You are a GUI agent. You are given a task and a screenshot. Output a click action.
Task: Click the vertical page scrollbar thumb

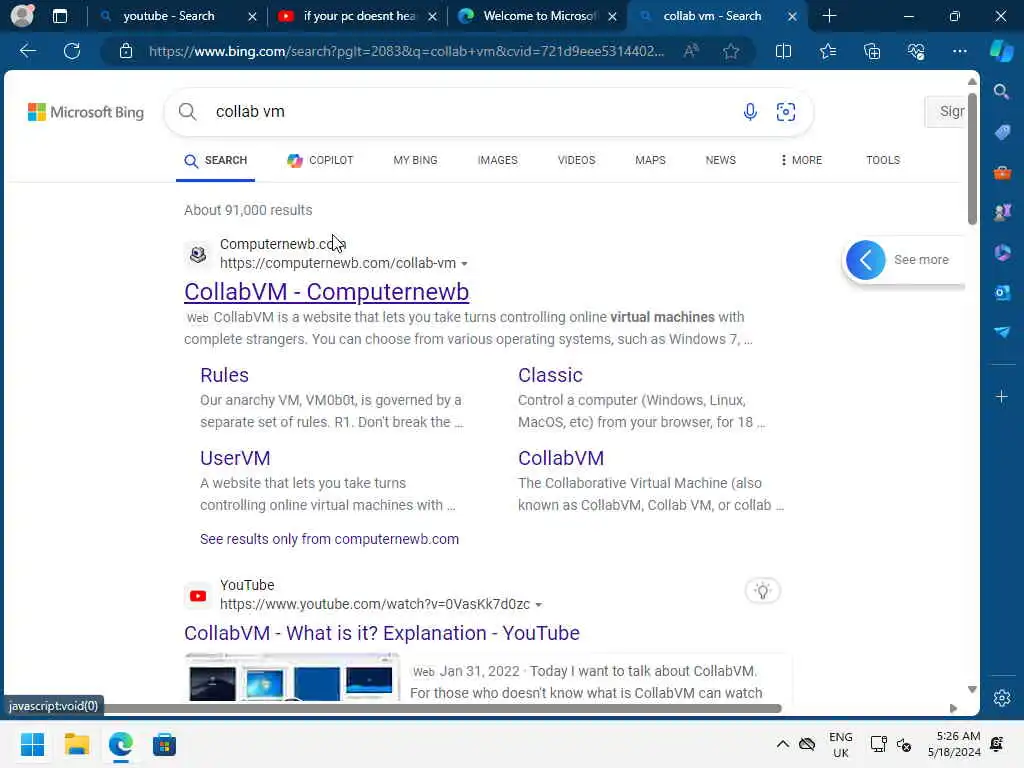[x=972, y=159]
